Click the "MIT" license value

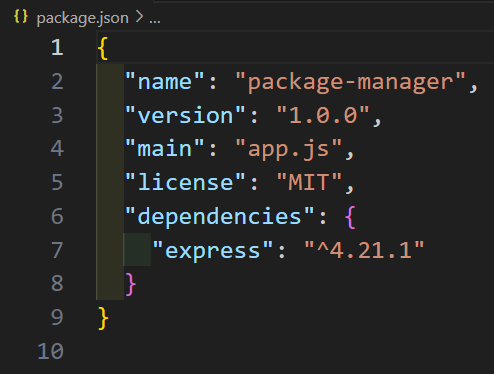tap(309, 182)
